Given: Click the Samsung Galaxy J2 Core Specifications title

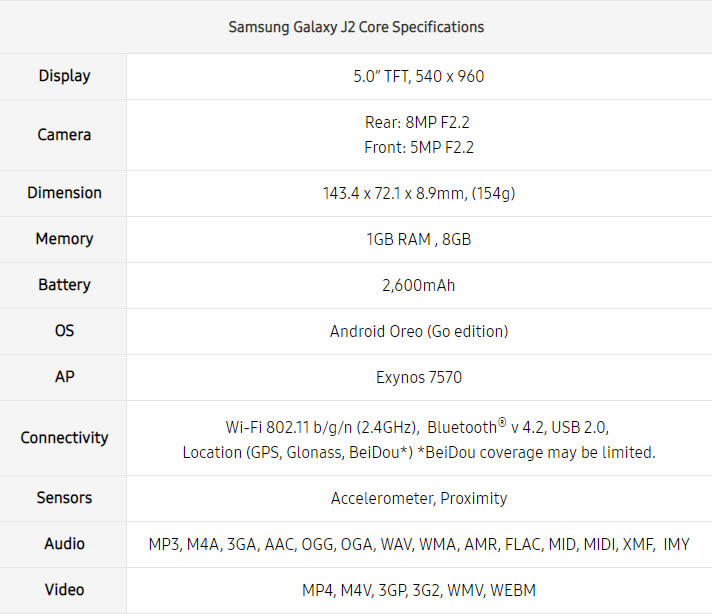Looking at the screenshot, I should (x=356, y=27).
